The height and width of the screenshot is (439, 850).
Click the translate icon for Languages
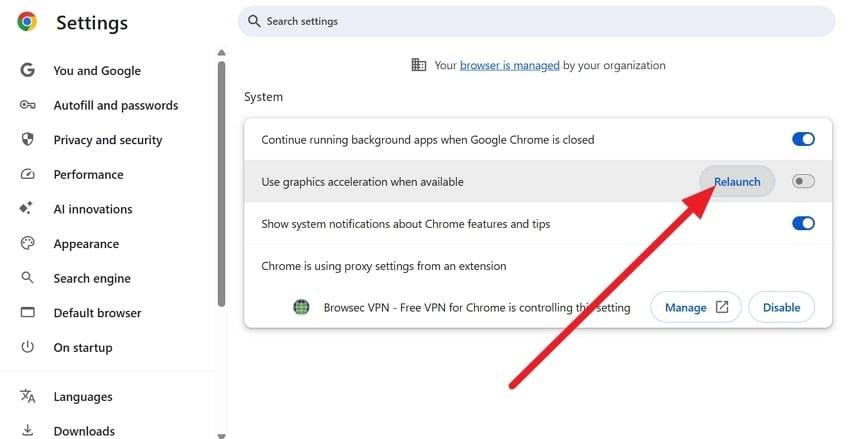click(28, 396)
